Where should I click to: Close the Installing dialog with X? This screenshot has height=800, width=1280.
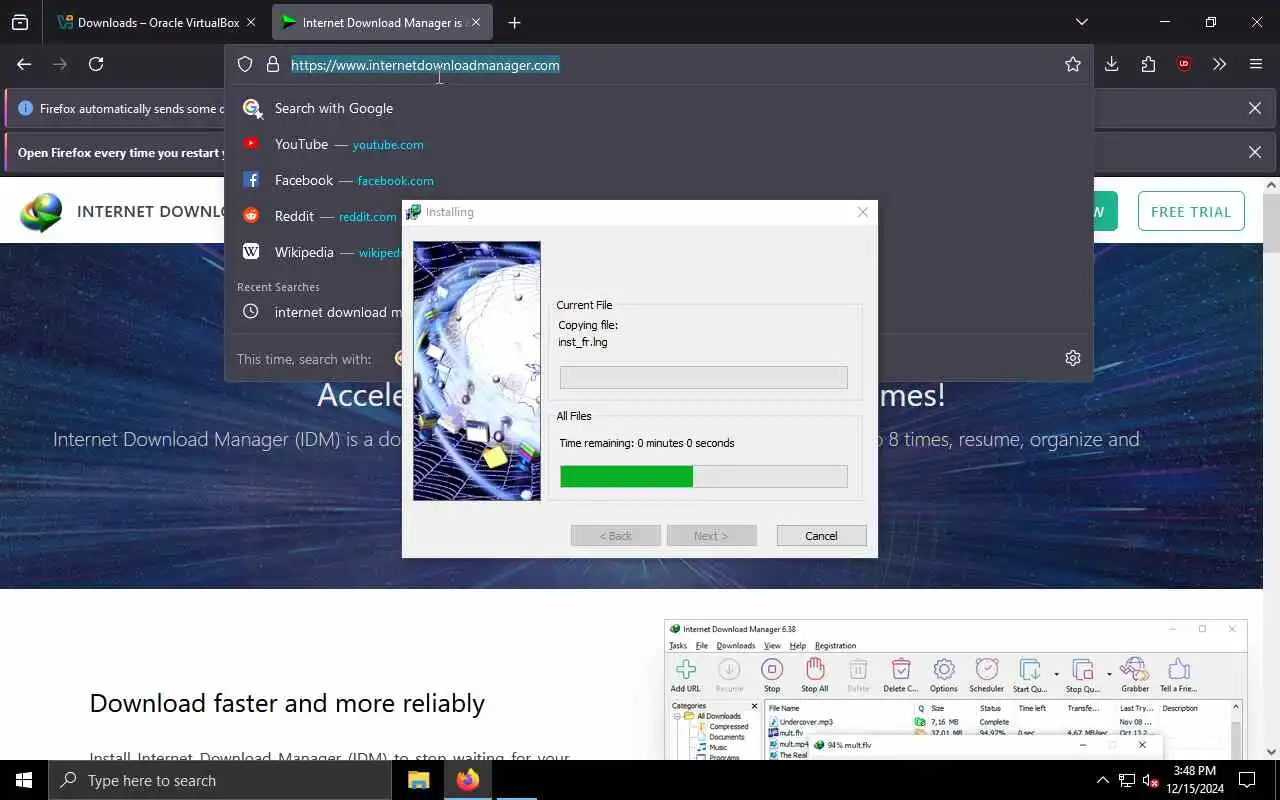[x=863, y=212]
